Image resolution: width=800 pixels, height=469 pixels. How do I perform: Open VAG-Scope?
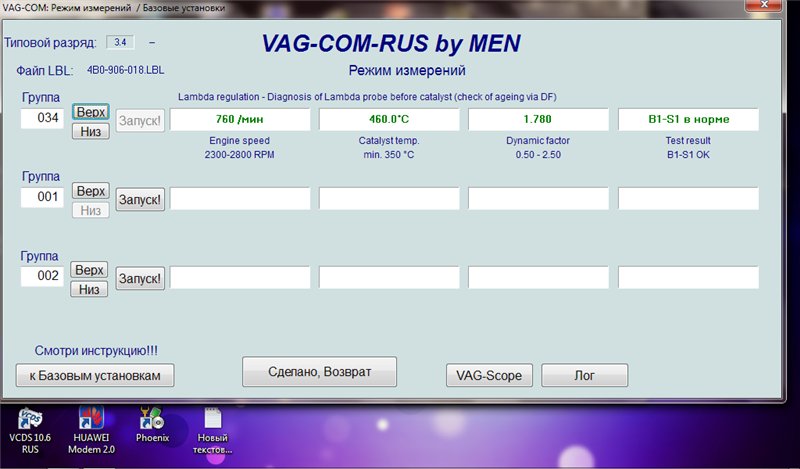(489, 376)
